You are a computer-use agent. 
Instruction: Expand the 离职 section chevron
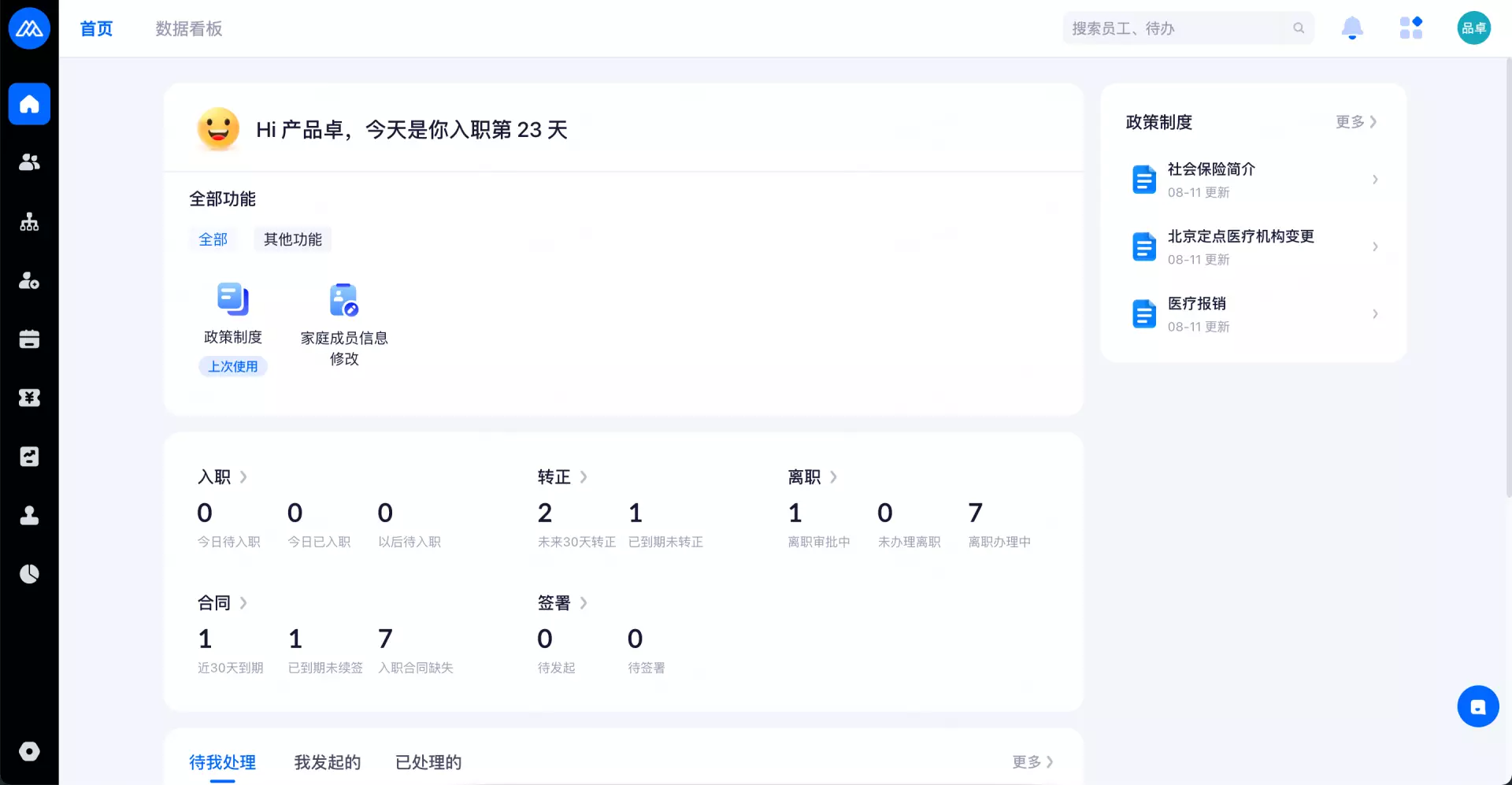coord(834,477)
